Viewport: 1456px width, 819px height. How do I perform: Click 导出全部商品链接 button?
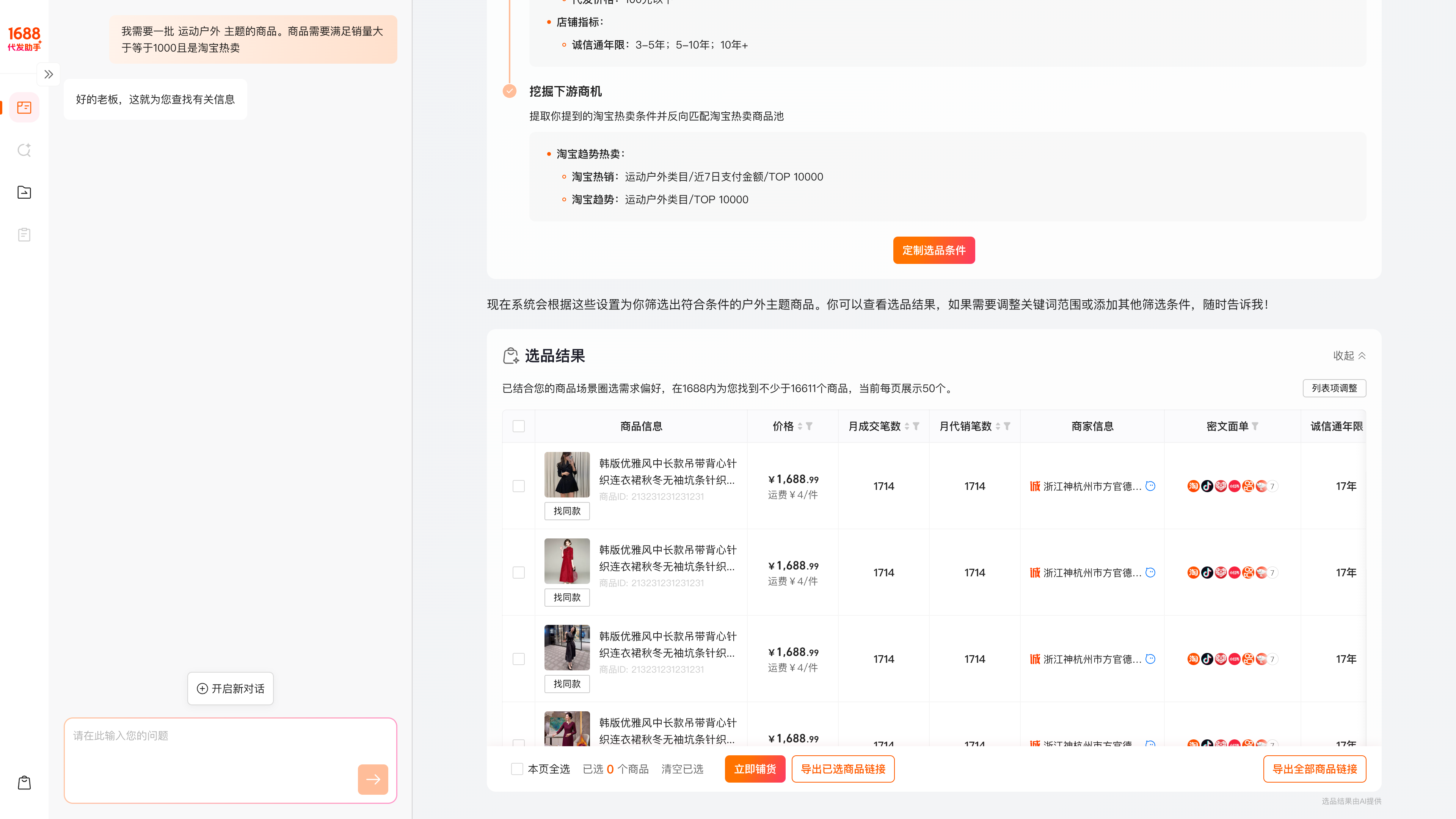1315,769
